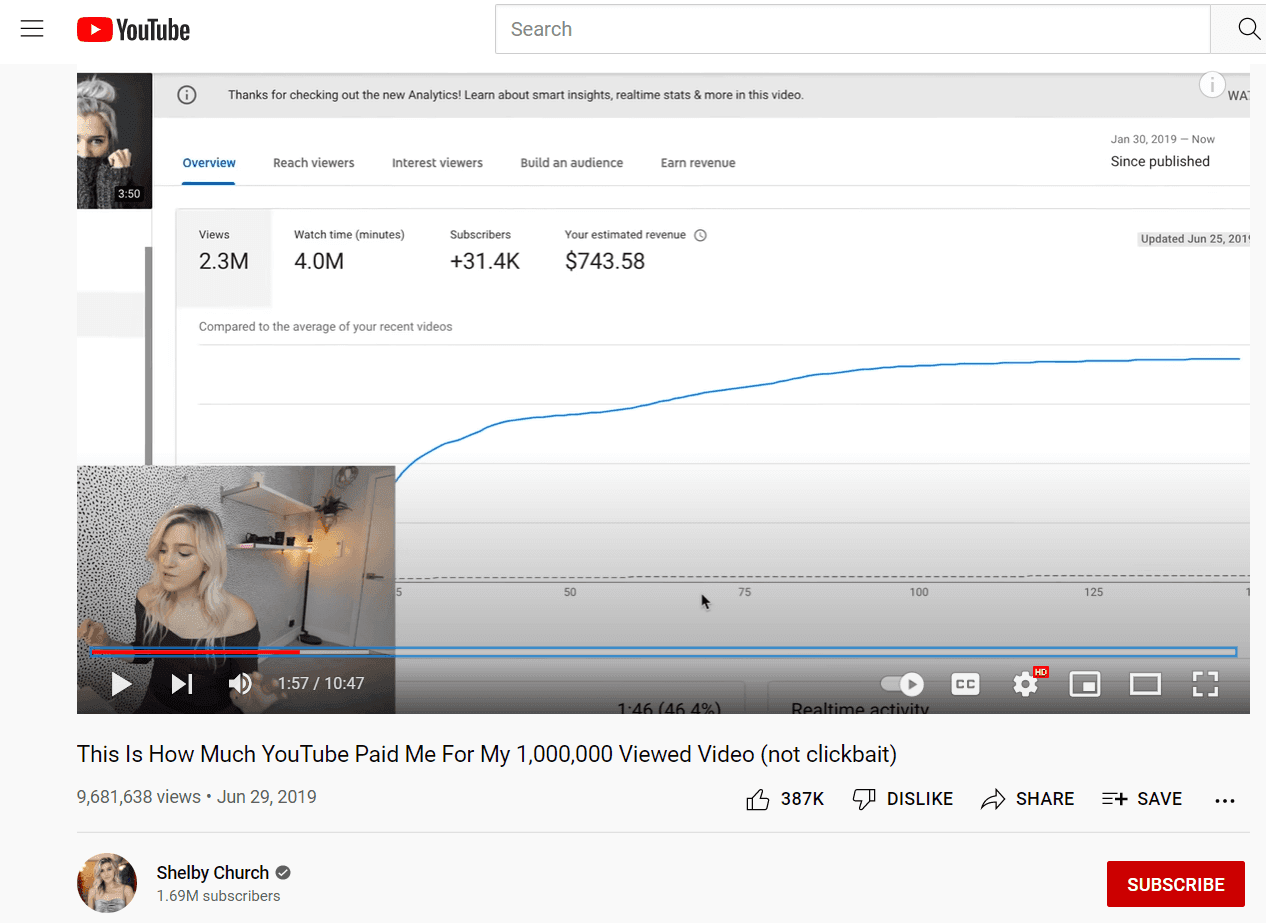Like the video with the thumbs-up icon
1266x923 pixels.
pos(758,798)
